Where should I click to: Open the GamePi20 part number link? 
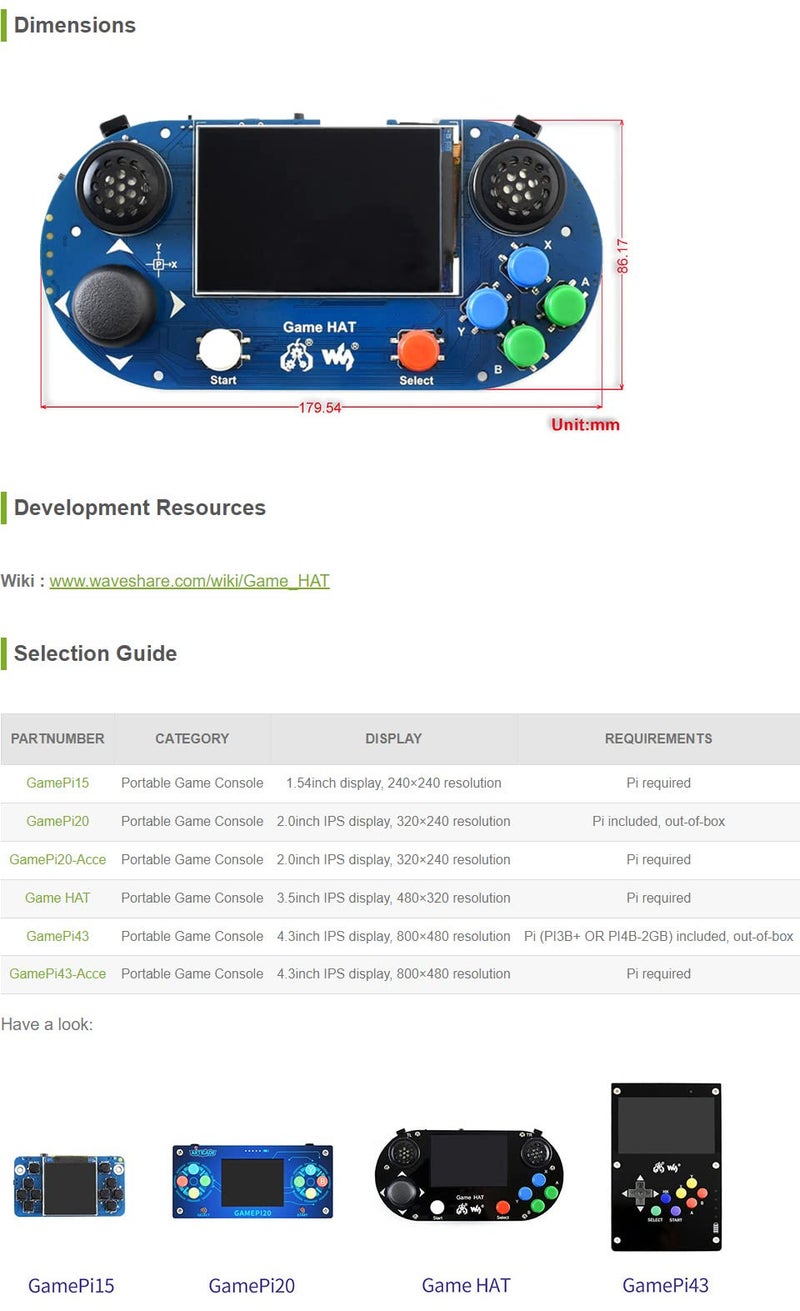[x=57, y=821]
